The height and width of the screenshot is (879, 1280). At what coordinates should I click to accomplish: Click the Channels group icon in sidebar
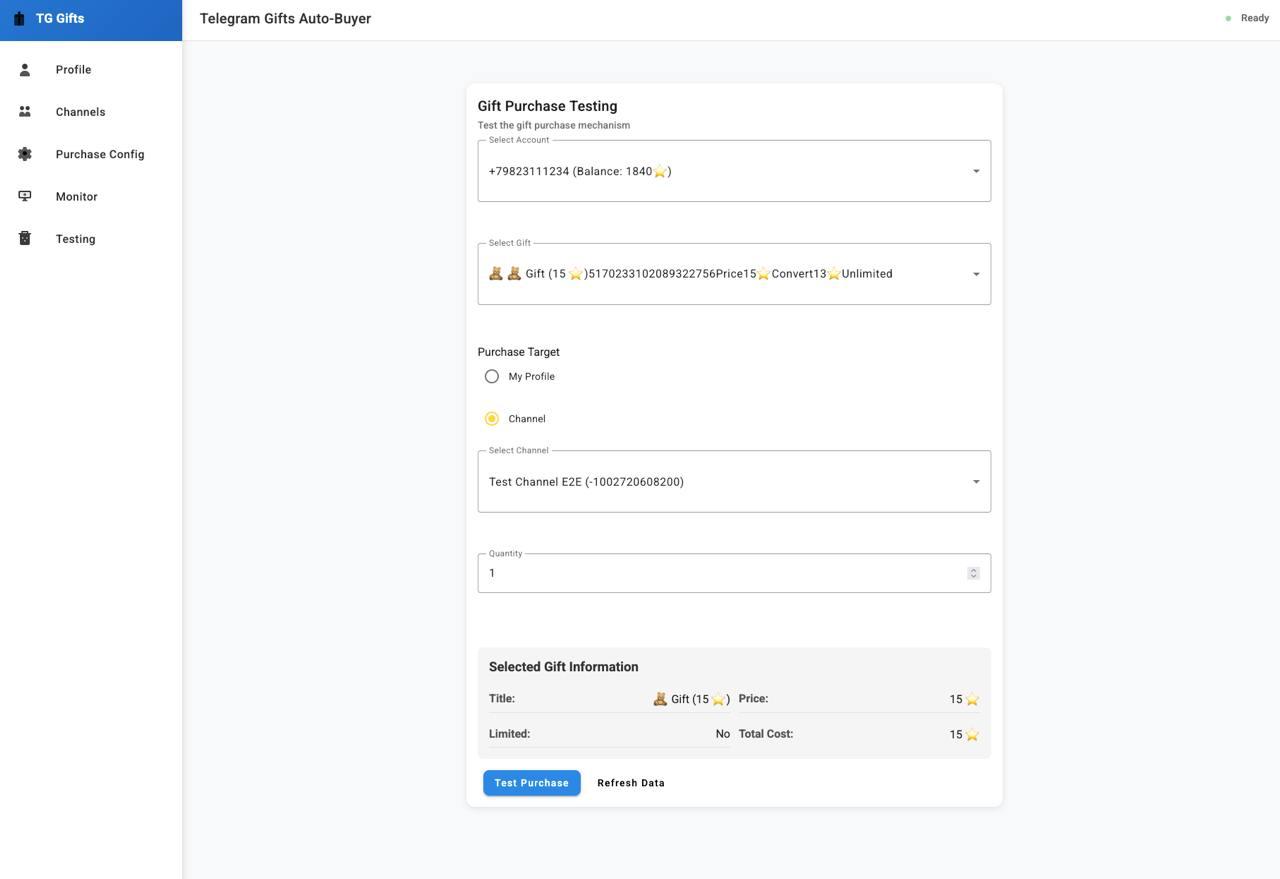25,112
